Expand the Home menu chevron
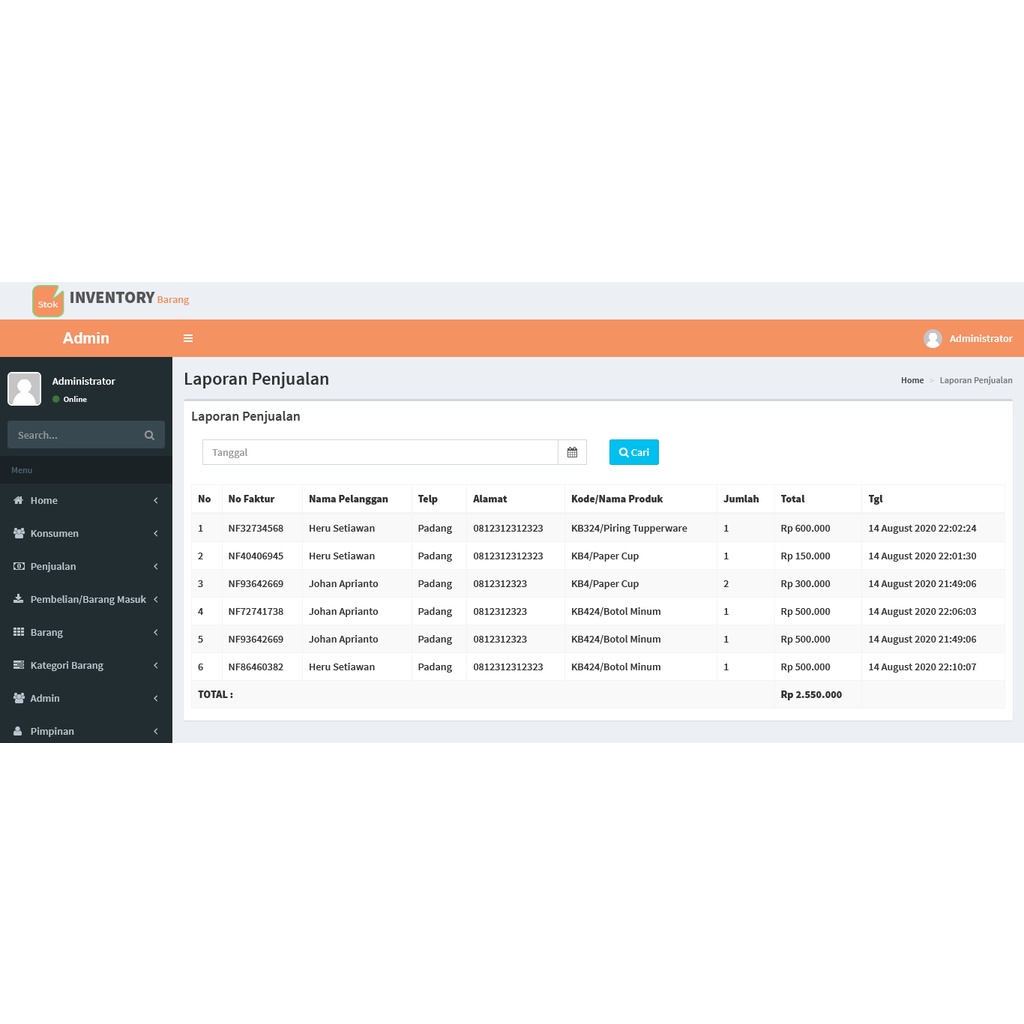This screenshot has height=1024, width=1024. [x=155, y=500]
